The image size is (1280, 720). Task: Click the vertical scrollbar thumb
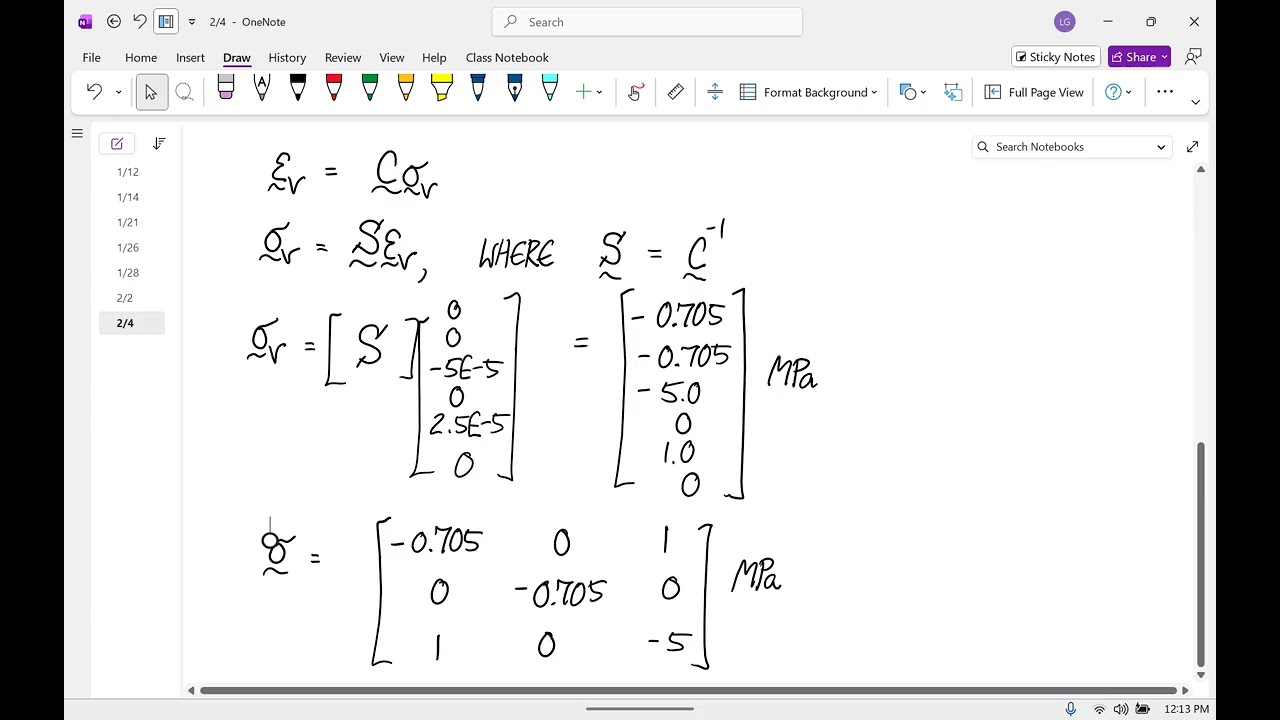(x=1200, y=554)
